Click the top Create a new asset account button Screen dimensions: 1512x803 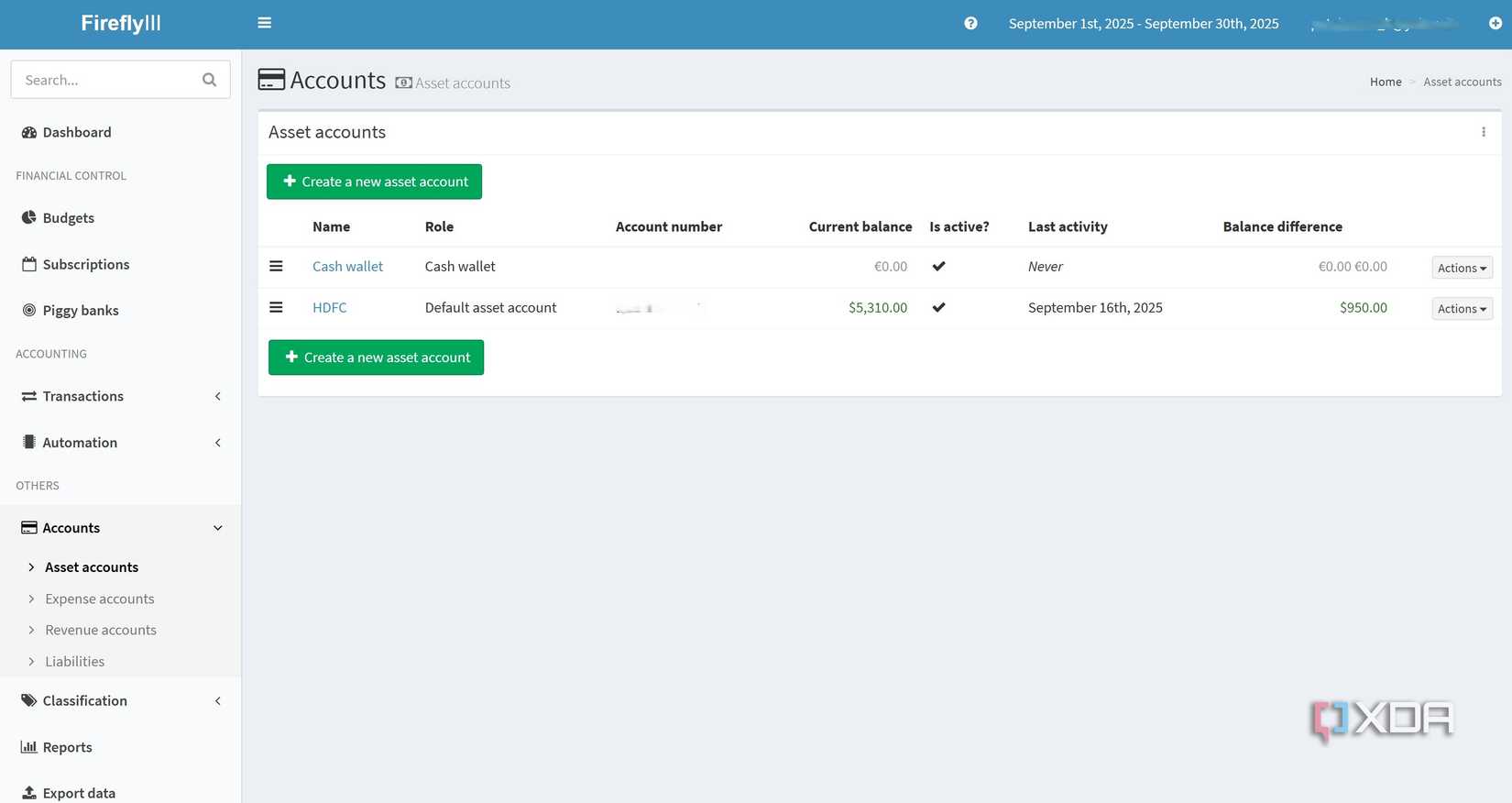pos(374,181)
